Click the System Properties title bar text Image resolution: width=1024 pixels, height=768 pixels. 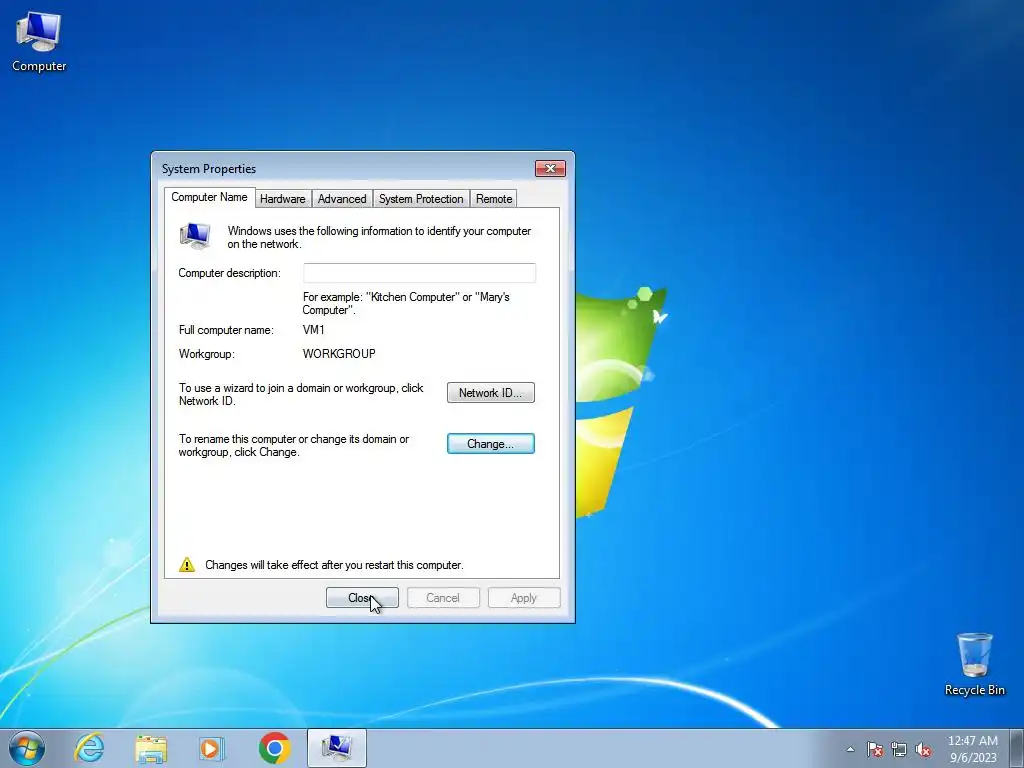pyautogui.click(x=209, y=168)
